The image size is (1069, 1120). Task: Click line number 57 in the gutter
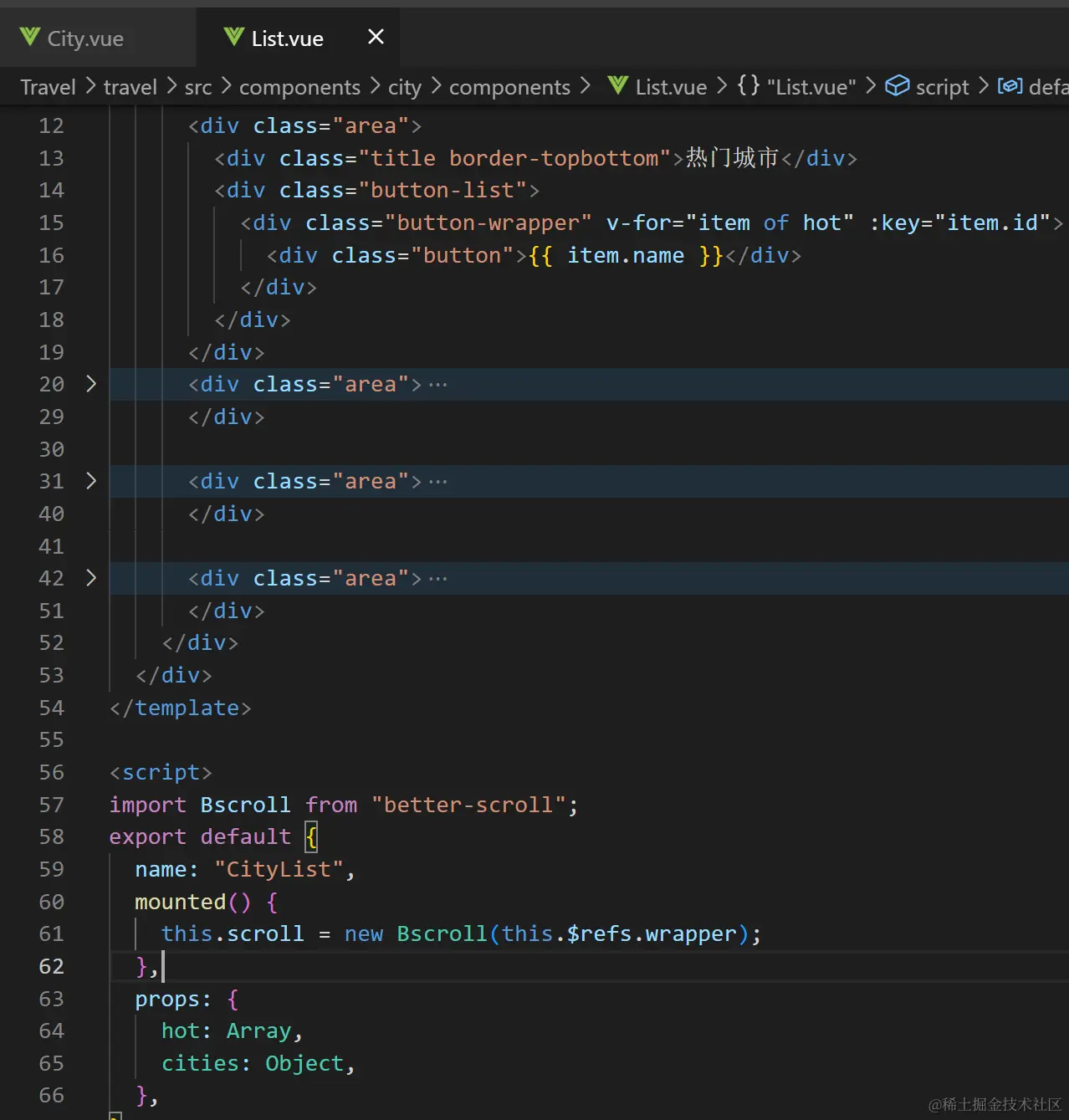tap(51, 805)
